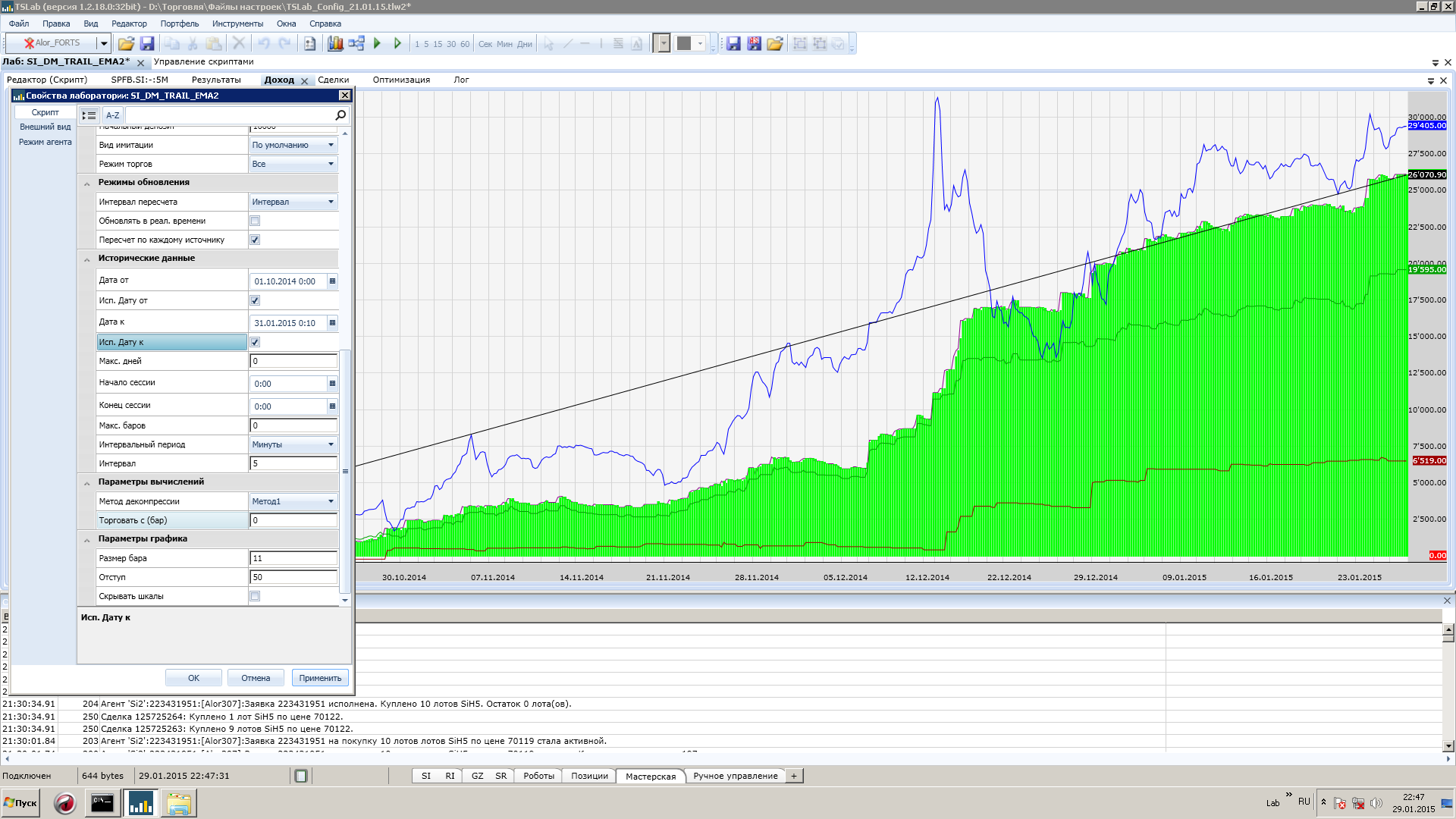Click the search magnifier in properties panel
Viewport: 1456px width, 819px height.
point(340,115)
